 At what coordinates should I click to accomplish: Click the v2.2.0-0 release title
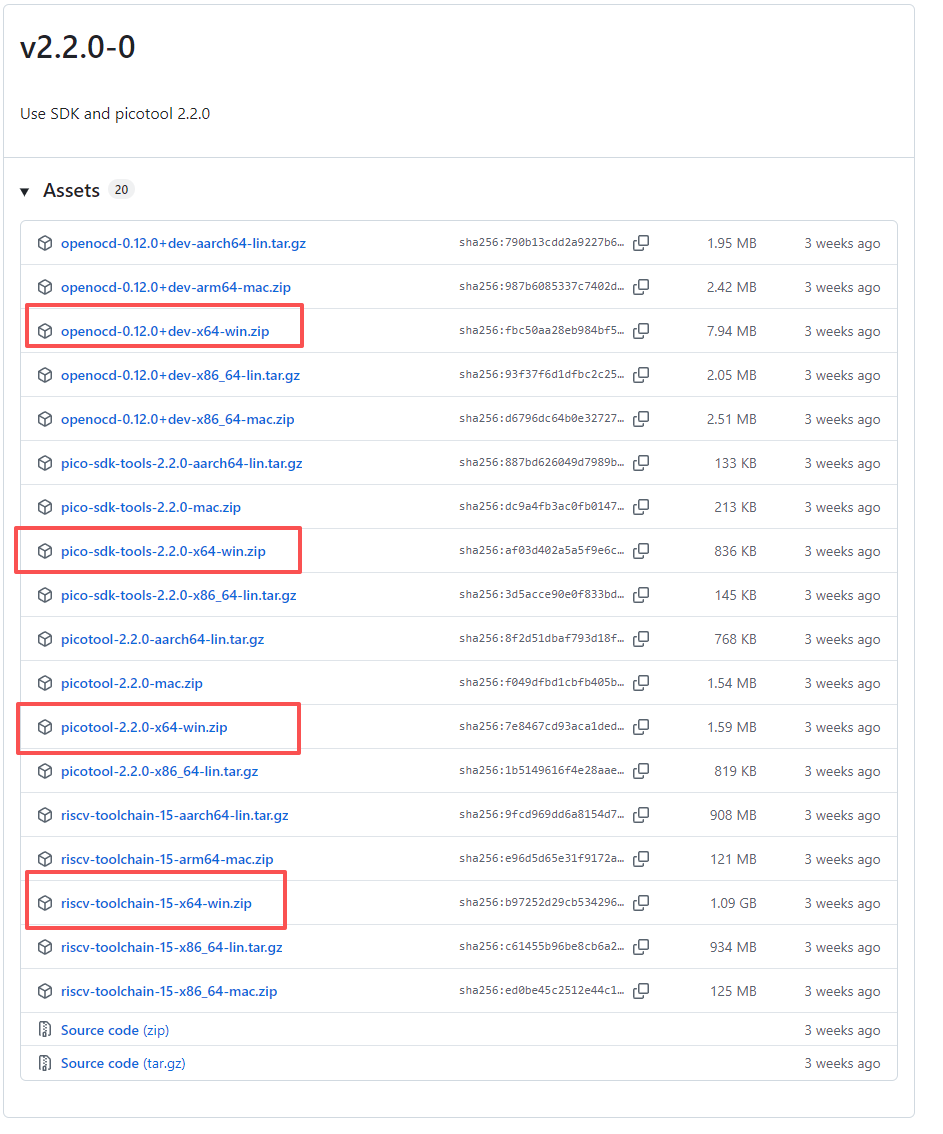(x=77, y=47)
